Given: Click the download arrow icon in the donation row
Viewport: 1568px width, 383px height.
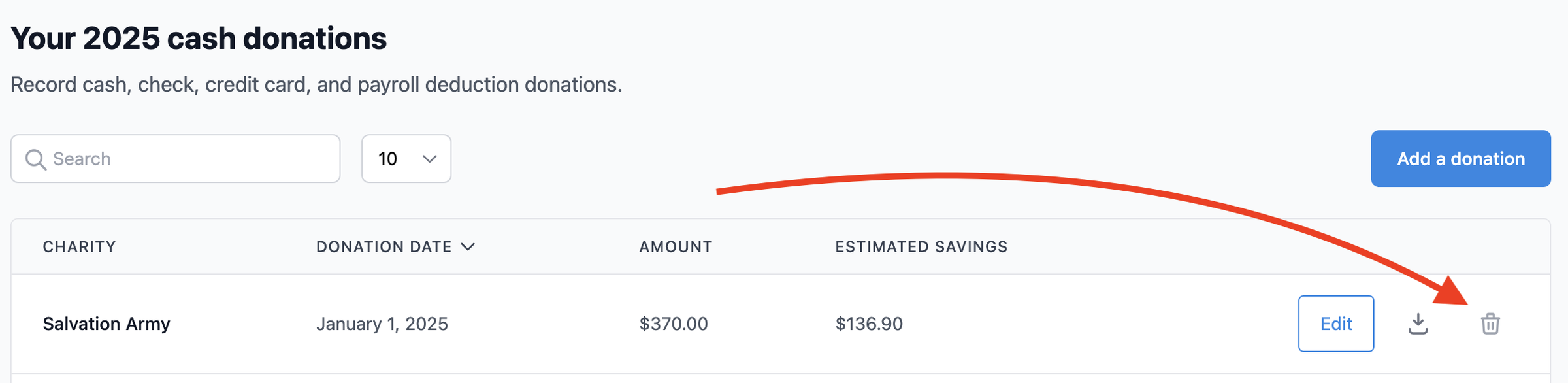Looking at the screenshot, I should 1419,323.
